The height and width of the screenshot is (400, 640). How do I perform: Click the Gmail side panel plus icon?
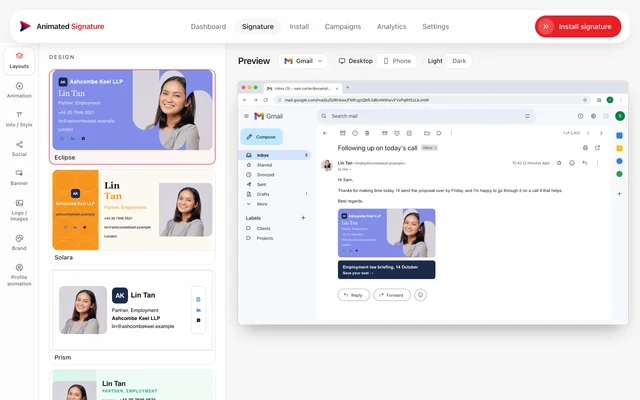click(x=619, y=193)
